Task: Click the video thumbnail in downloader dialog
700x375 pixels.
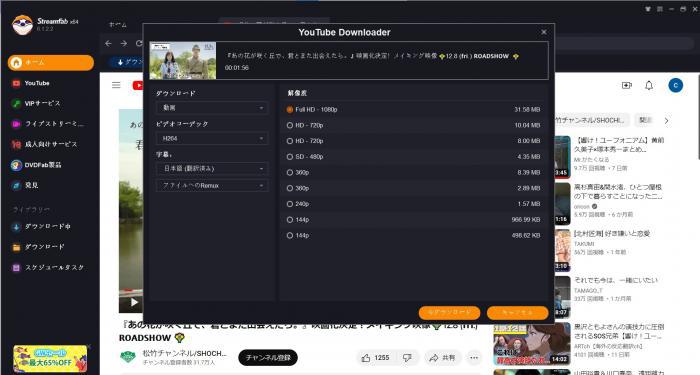Action: pos(183,61)
